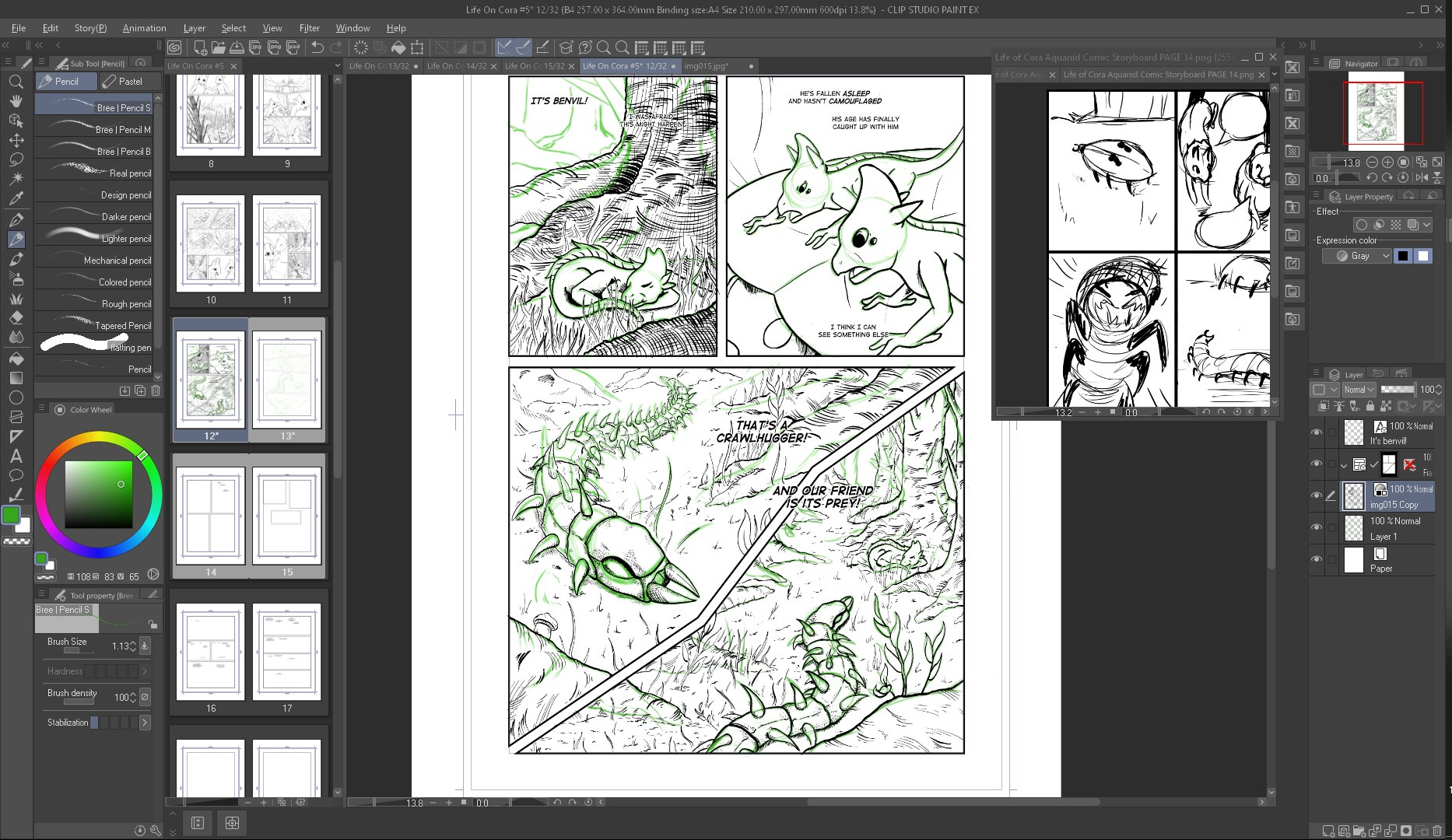Viewport: 1452px width, 840px height.
Task: Click Navigator flip horizontal icon
Action: click(x=1422, y=178)
